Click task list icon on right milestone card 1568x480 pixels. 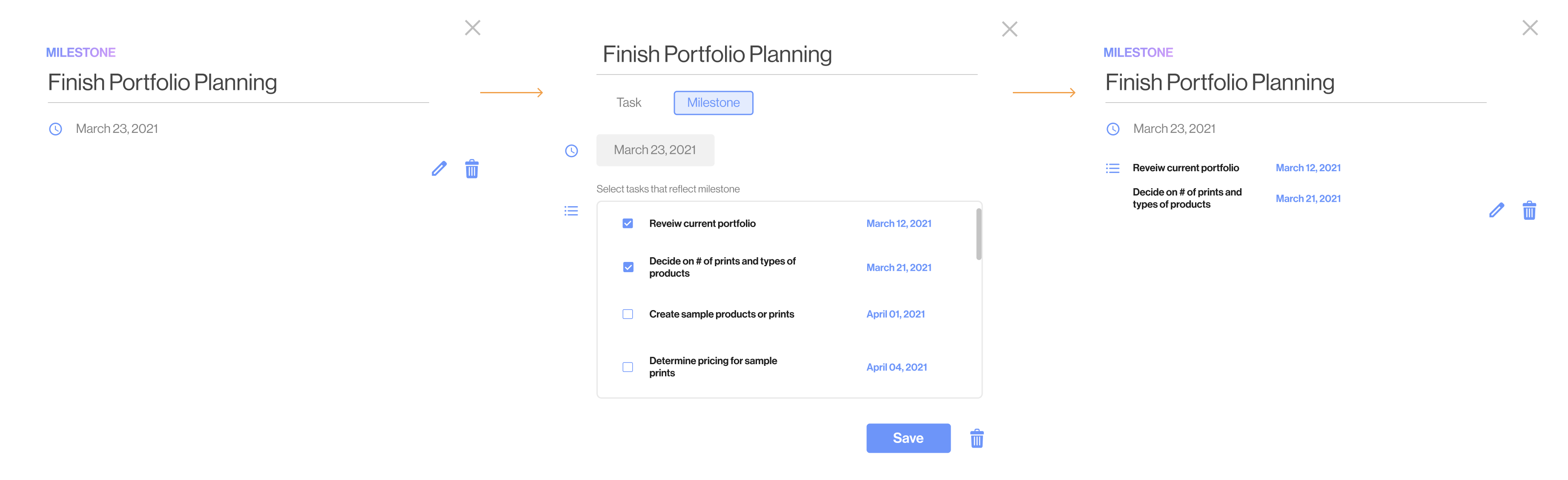pos(1112,168)
